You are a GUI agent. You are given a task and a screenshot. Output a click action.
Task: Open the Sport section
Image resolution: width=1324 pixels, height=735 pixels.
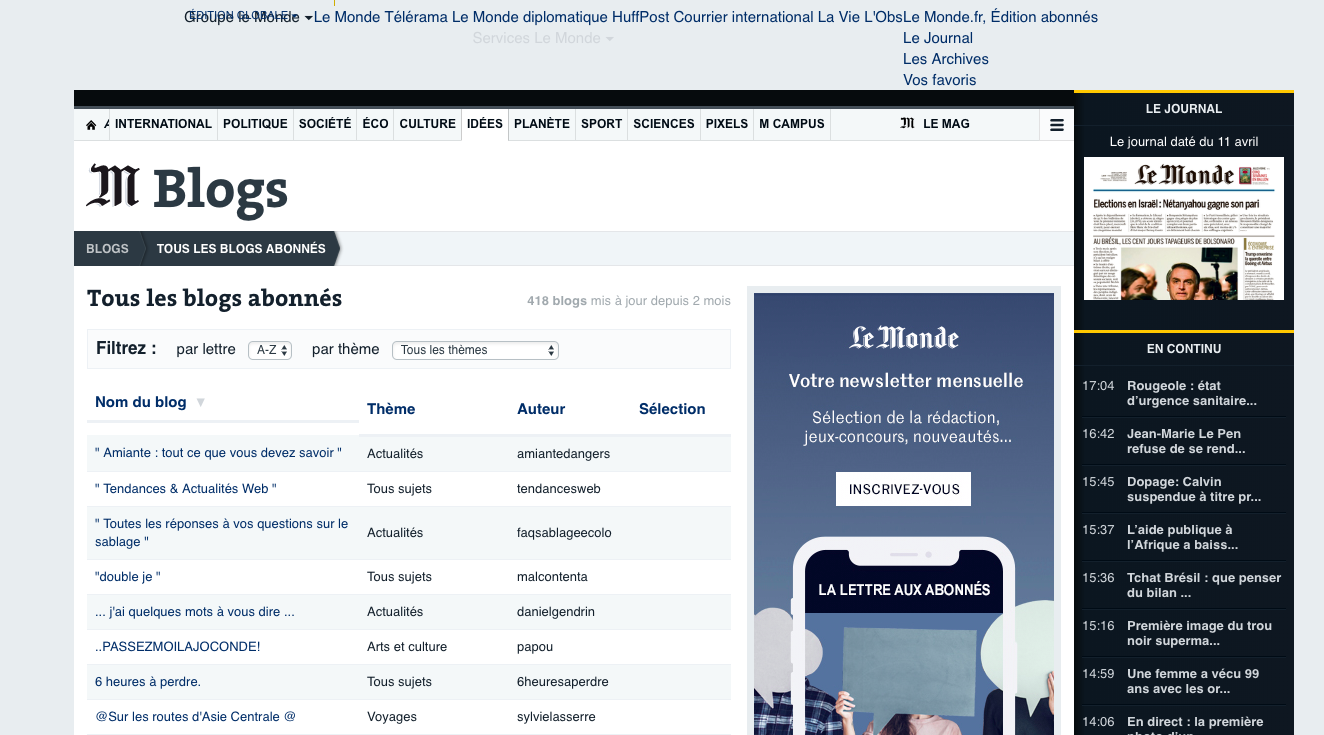602,124
